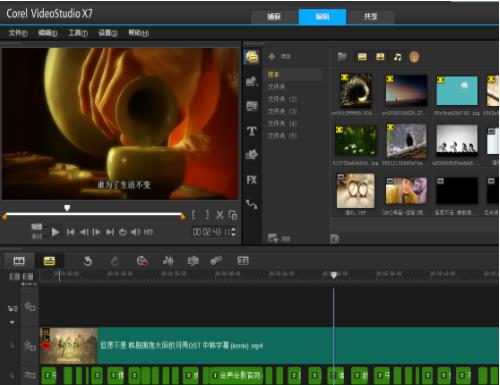Screen dimensions: 500x385
Task: Click the preview scrubber handle
Action: (x=67, y=208)
